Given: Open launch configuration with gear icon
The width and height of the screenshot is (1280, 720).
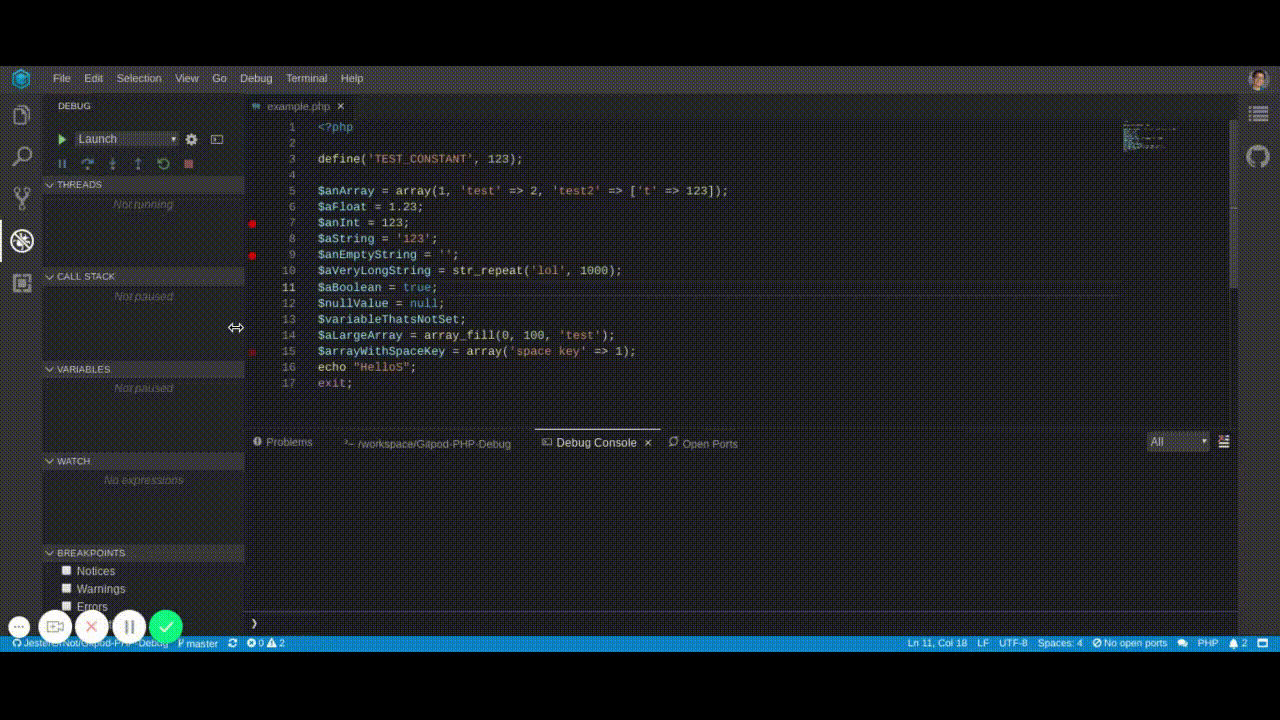Looking at the screenshot, I should [x=192, y=139].
